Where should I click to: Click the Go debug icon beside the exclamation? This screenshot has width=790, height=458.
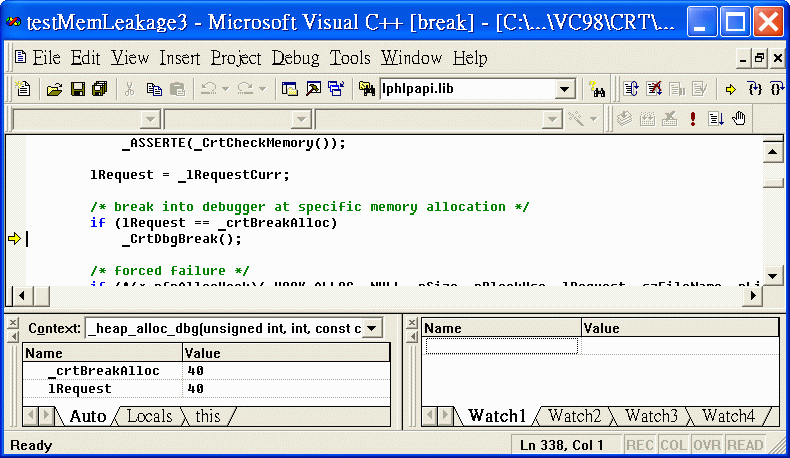point(716,119)
